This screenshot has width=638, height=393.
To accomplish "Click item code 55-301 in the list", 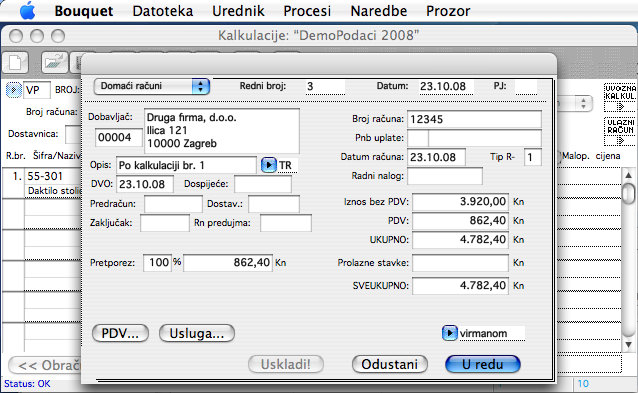I will (45, 176).
